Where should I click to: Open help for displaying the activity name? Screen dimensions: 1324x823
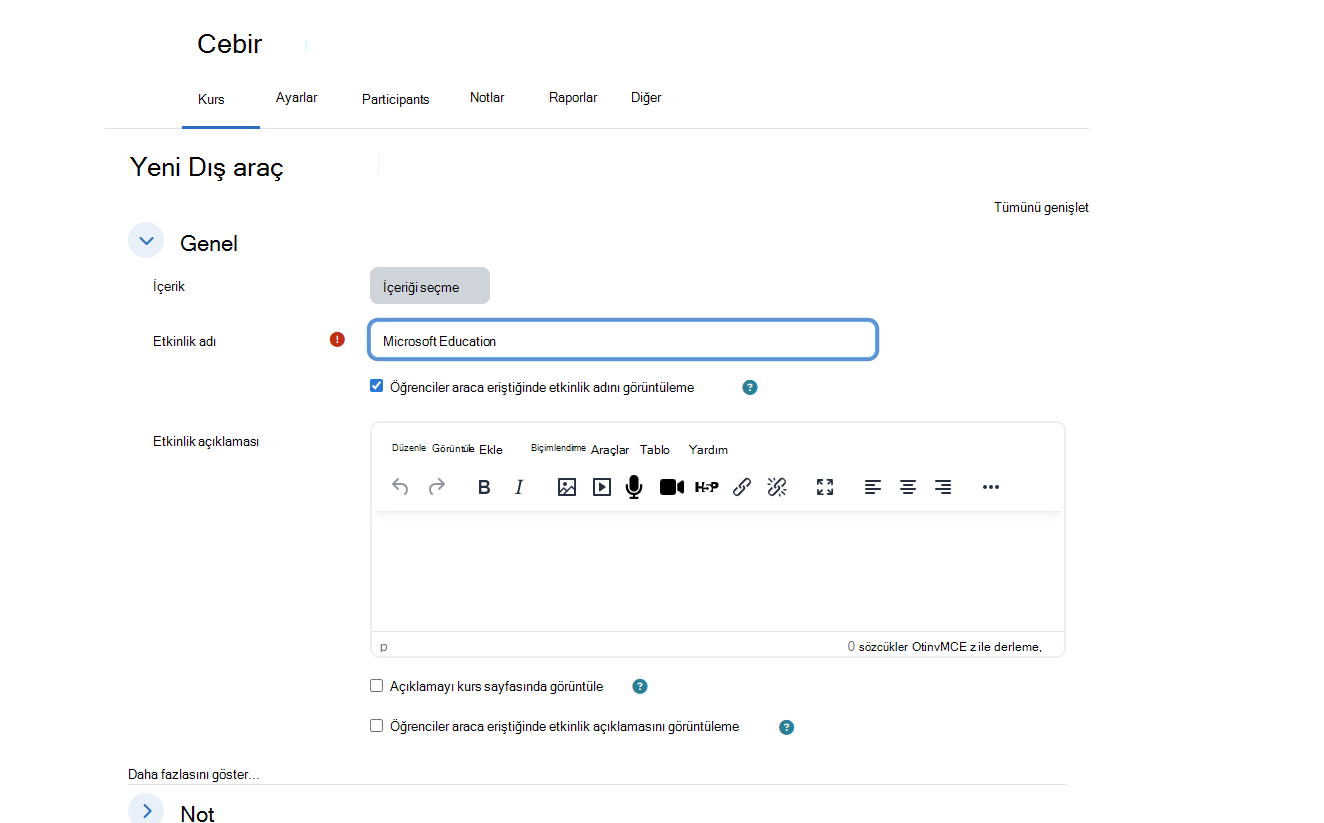click(x=750, y=387)
